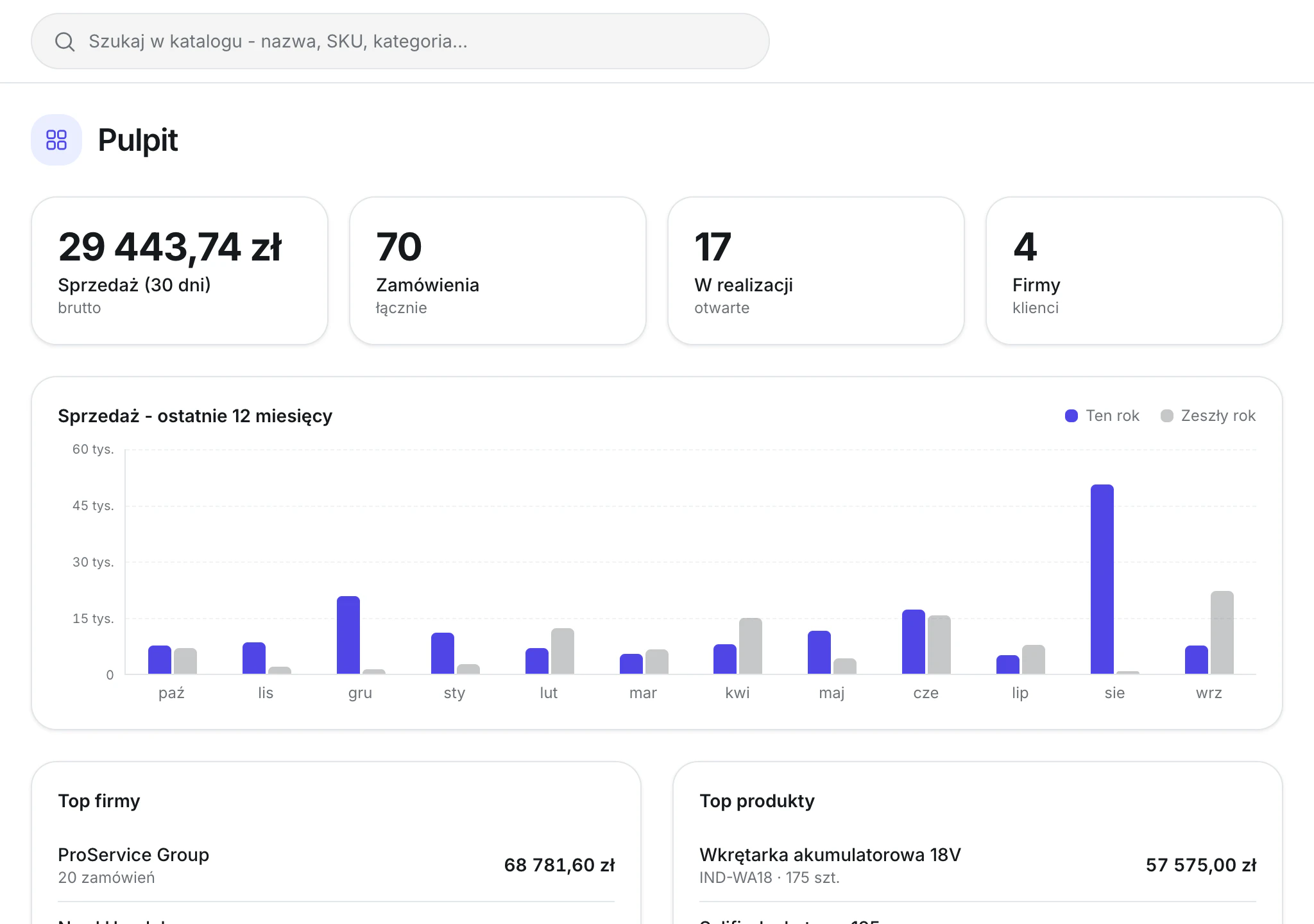Viewport: 1314px width, 924px height.
Task: Click the Top firmy heading
Action: 99,801
